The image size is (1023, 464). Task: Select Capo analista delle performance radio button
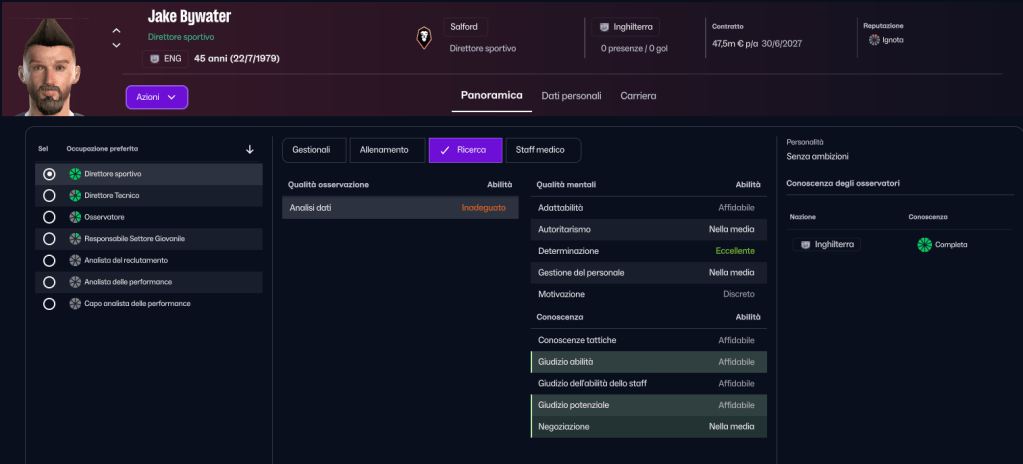click(x=48, y=303)
